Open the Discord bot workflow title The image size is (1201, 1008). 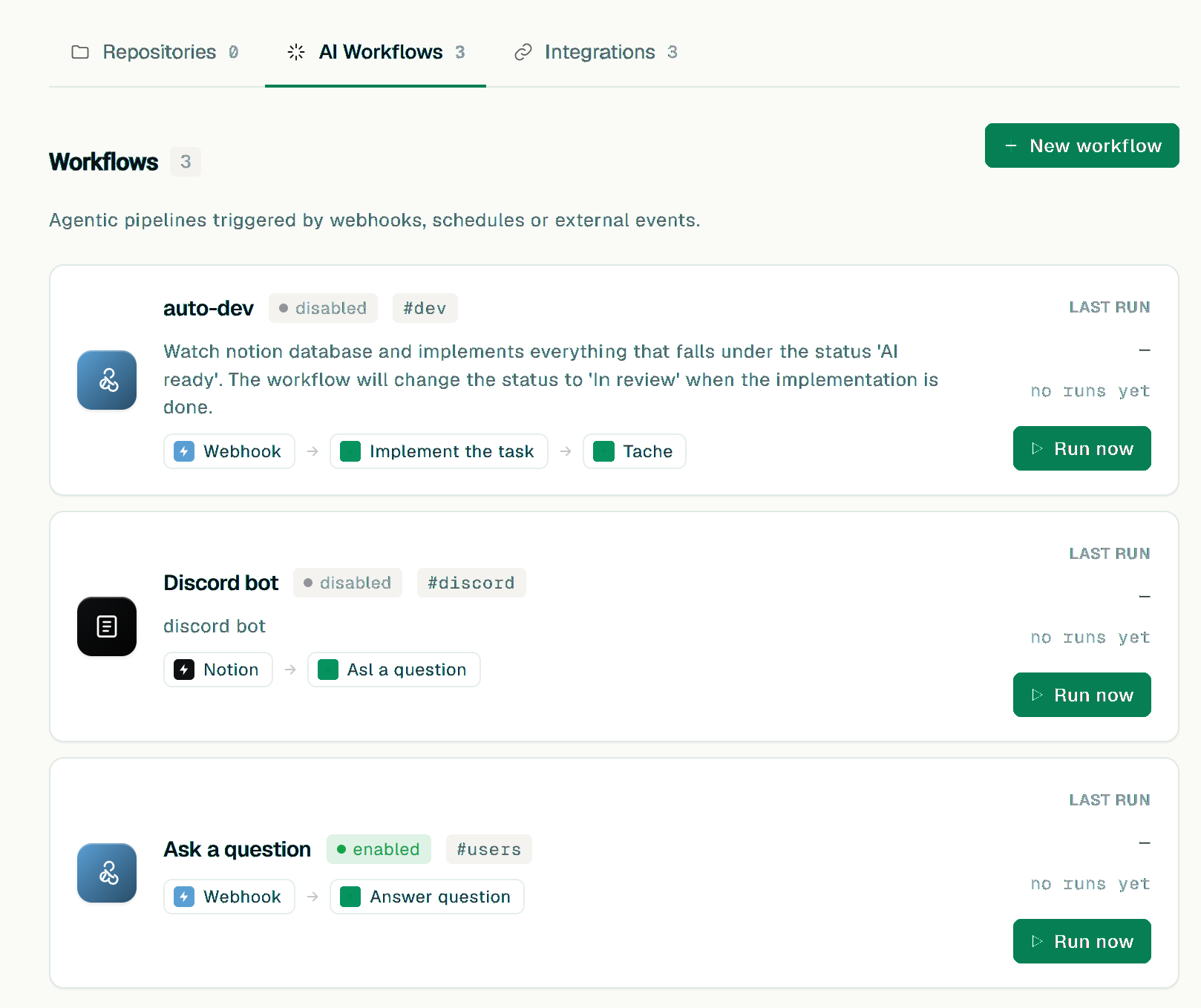221,583
